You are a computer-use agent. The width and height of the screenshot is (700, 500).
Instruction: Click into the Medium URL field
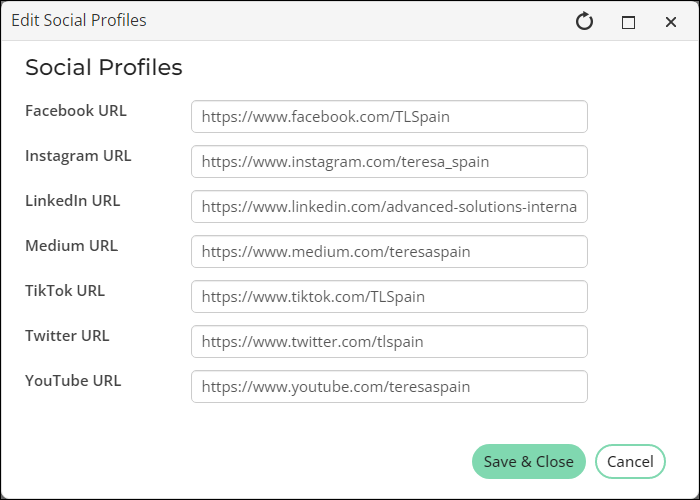389,252
